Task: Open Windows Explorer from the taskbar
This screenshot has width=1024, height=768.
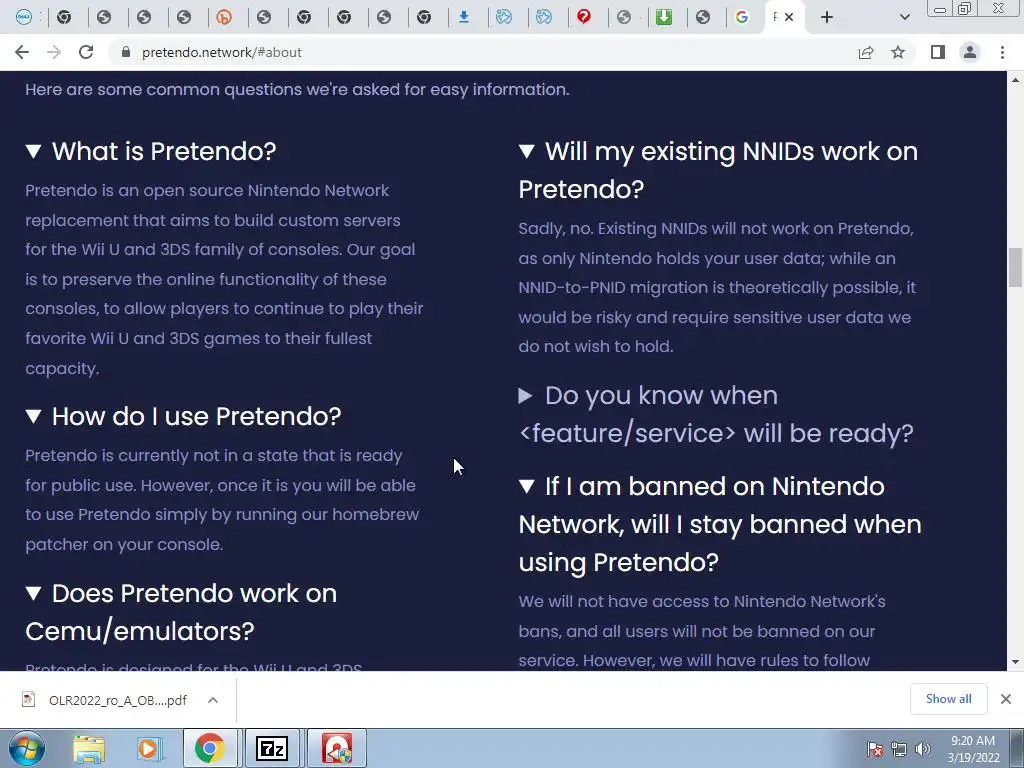Action: click(89, 749)
